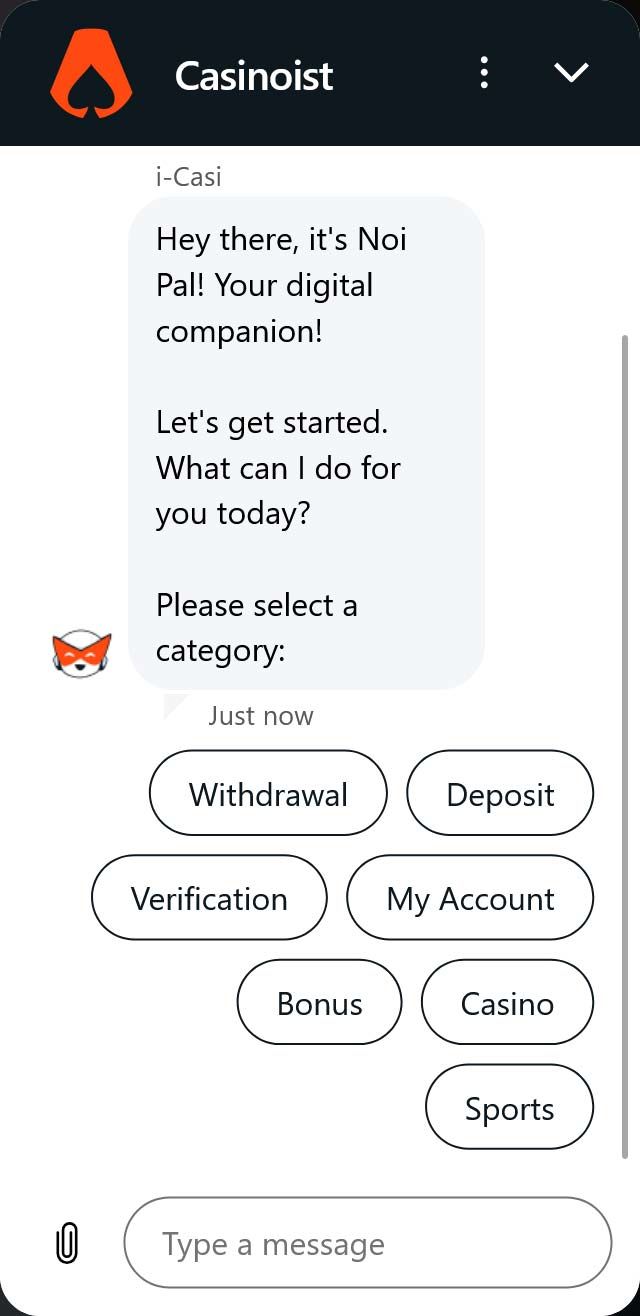Click the Casinoist header title
640x1316 pixels.
tap(254, 75)
